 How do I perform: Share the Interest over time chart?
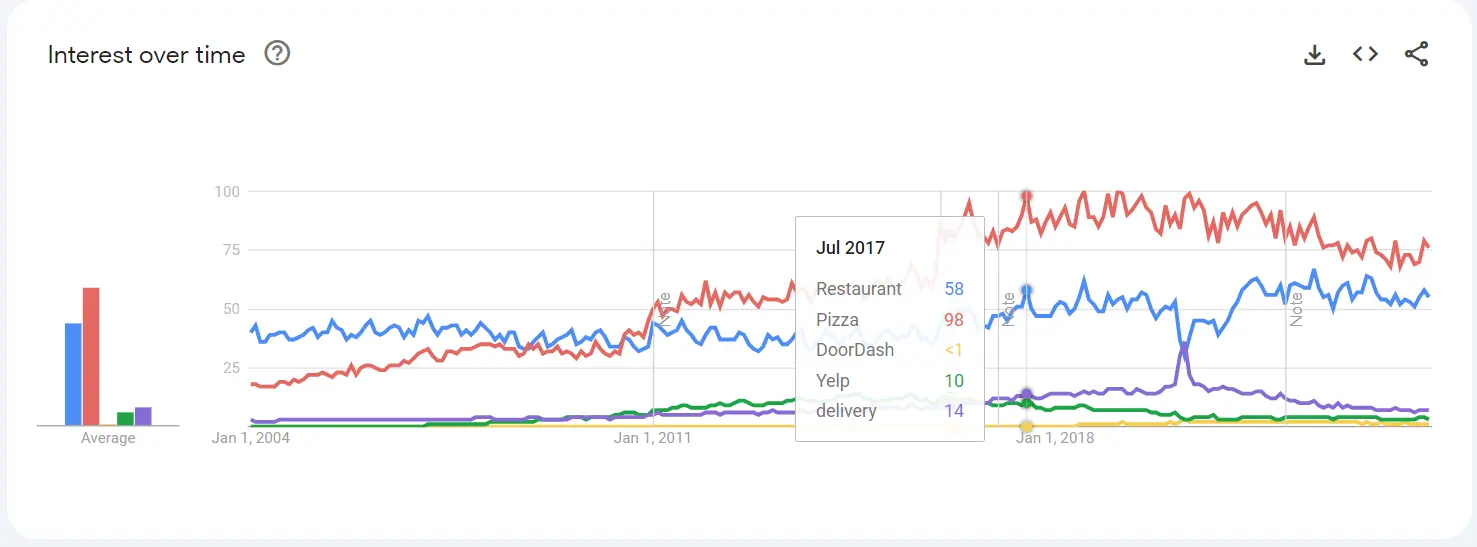1416,55
